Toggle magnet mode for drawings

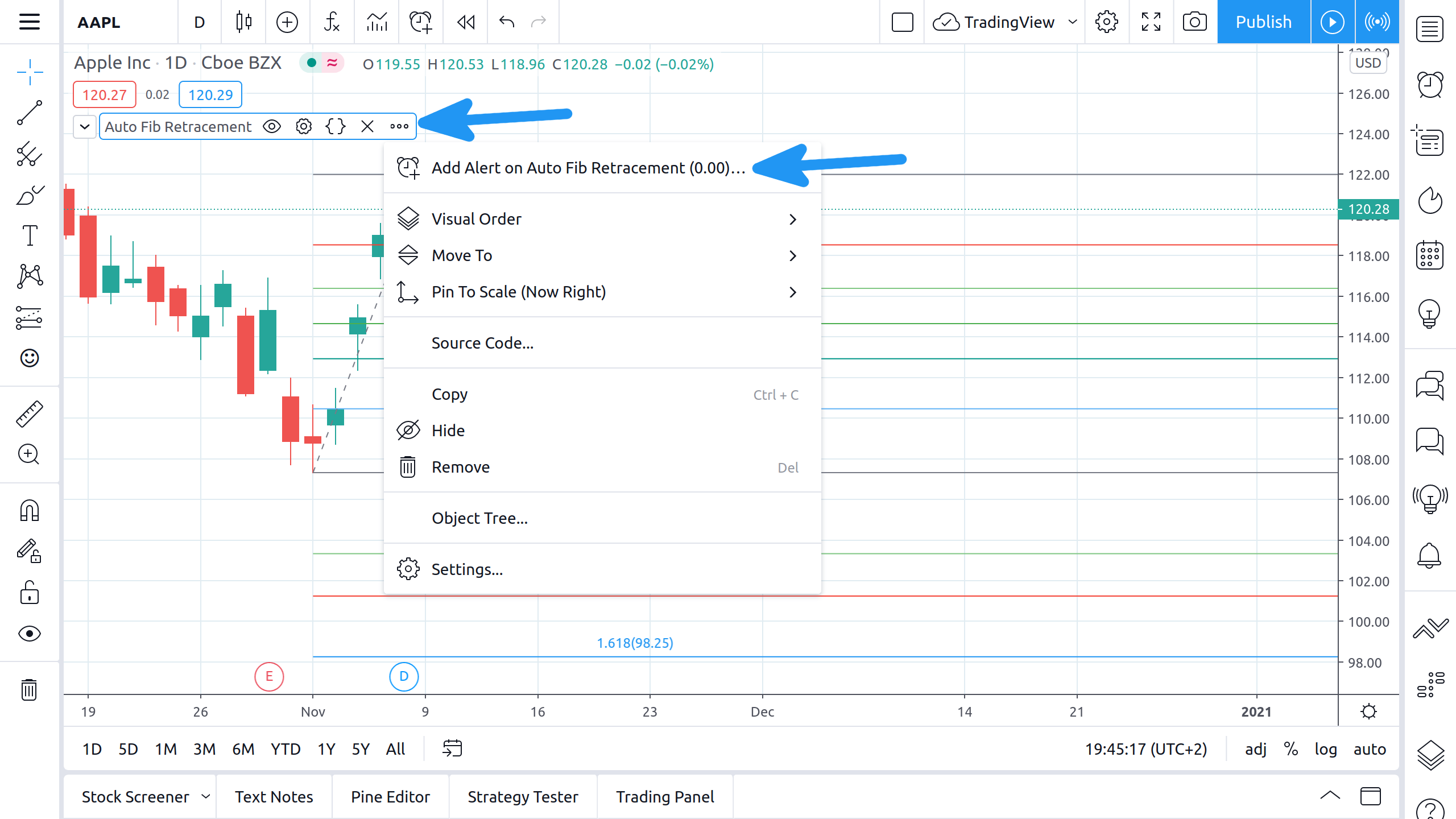point(30,510)
